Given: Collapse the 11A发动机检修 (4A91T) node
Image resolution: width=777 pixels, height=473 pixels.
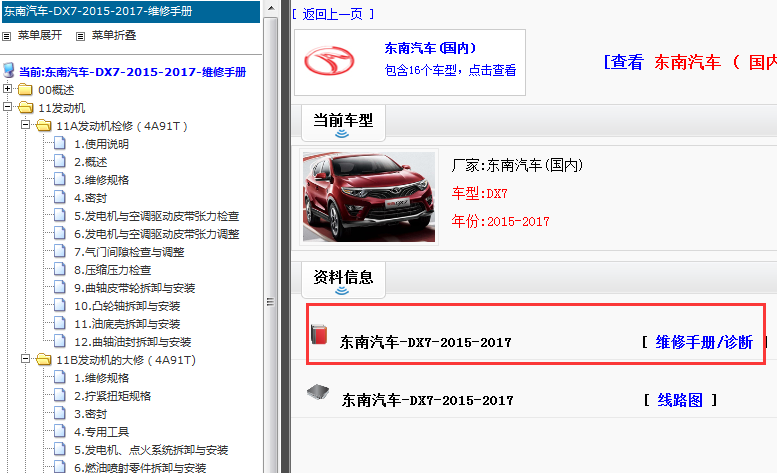Looking at the screenshot, I should point(25,125).
